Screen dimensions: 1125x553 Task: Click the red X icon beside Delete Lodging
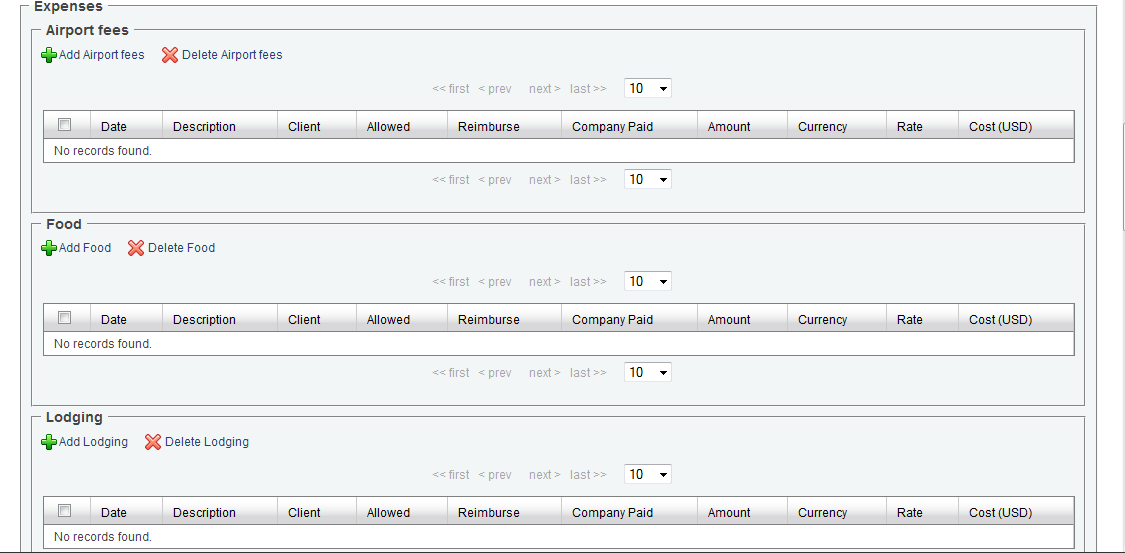[153, 442]
